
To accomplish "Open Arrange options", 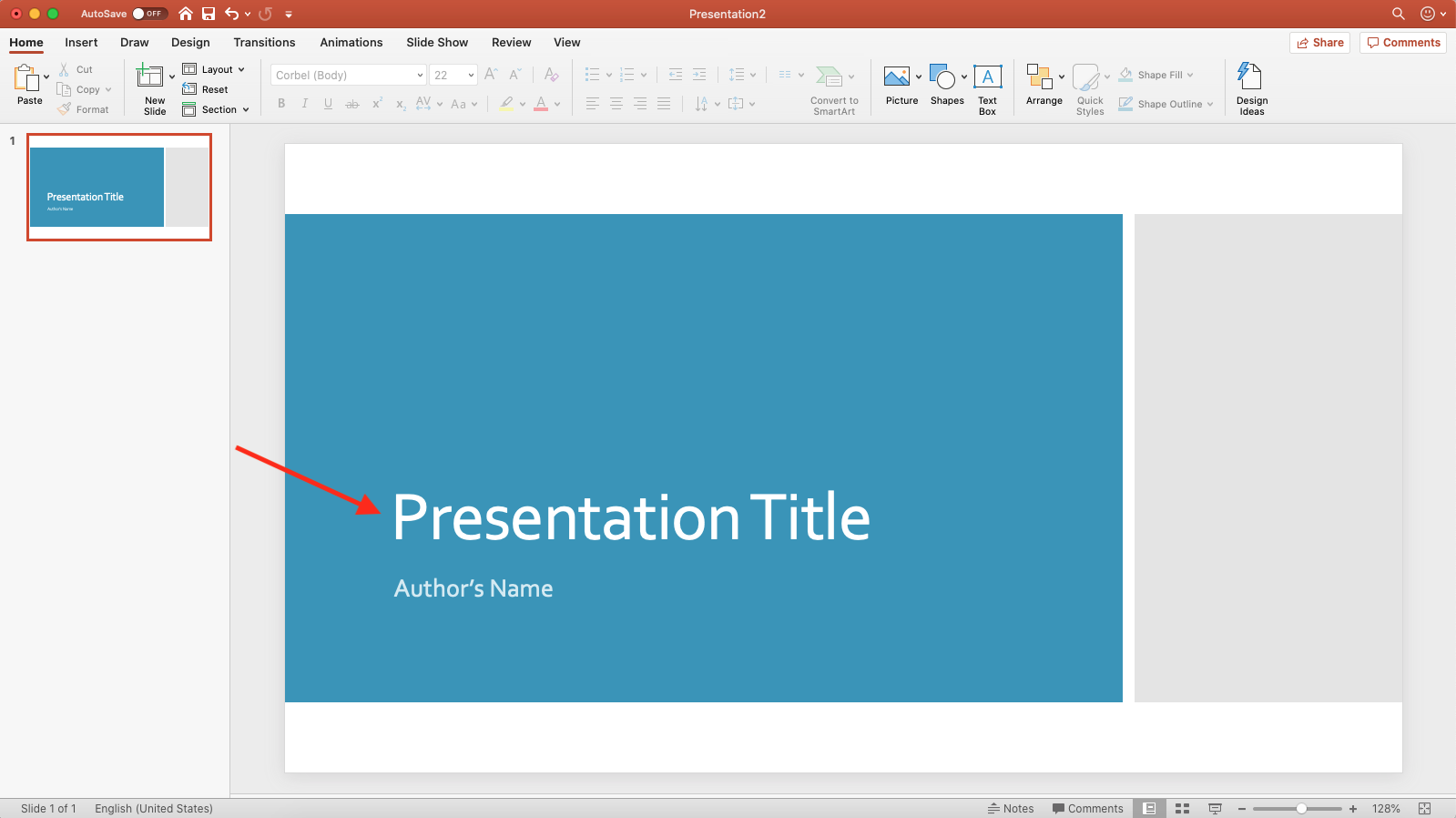I will coord(1040,77).
